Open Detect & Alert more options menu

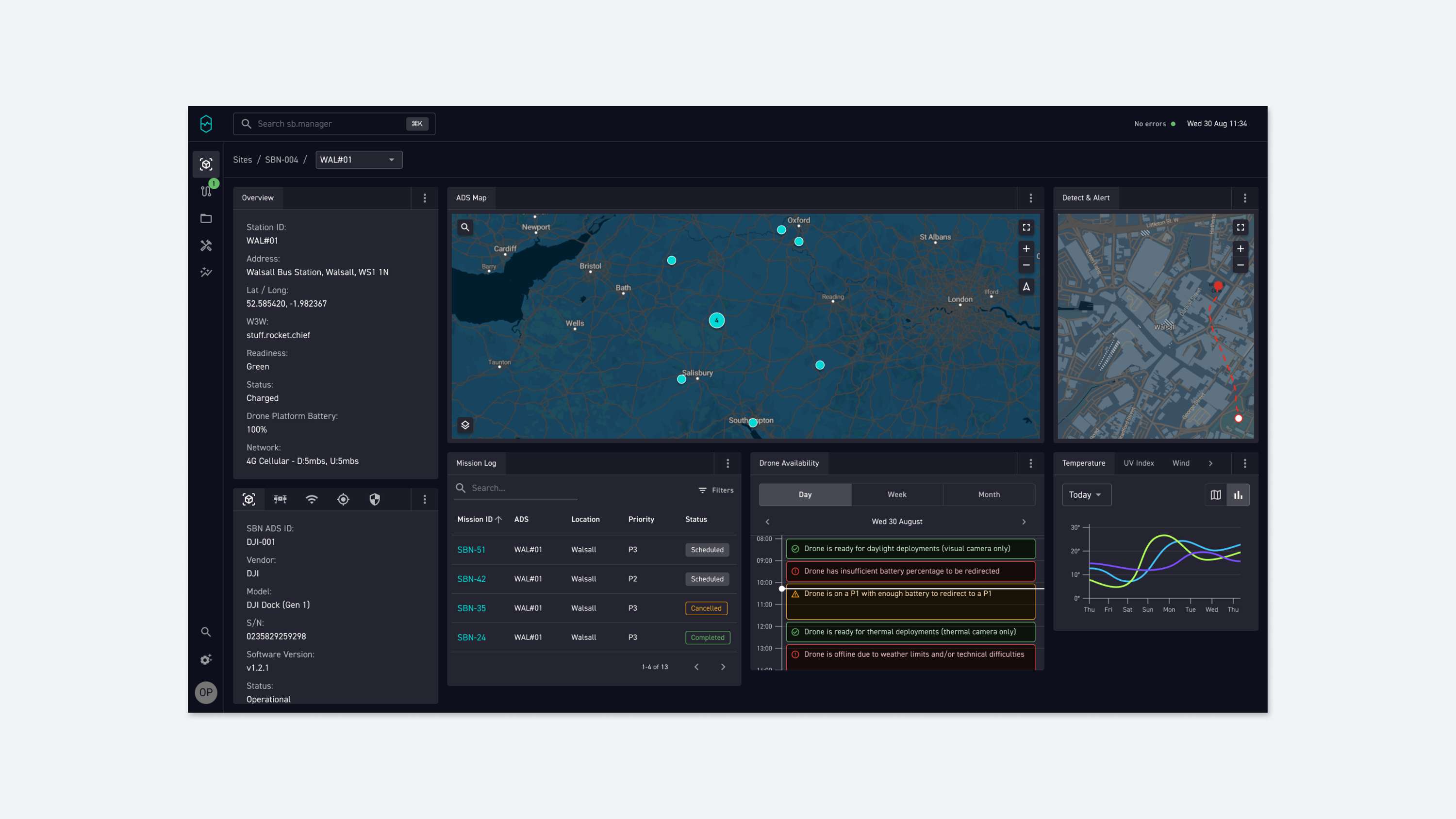coord(1245,198)
